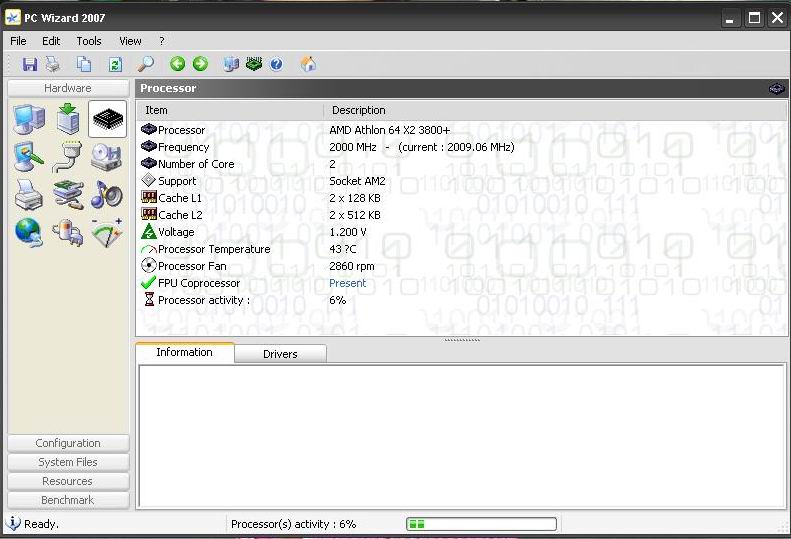
Task: Open the Power plug icon
Action: pos(68,233)
